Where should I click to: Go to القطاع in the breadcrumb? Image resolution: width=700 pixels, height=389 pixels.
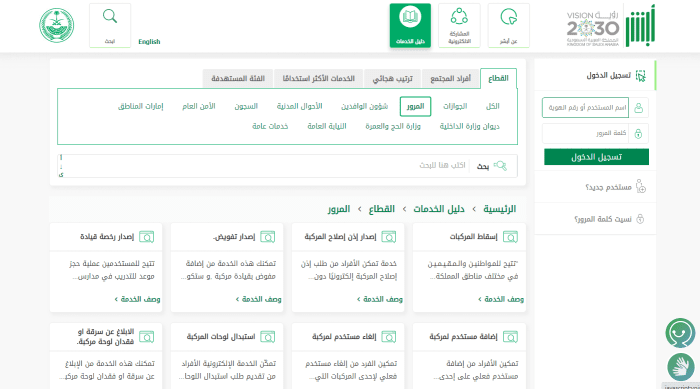[x=381, y=209]
